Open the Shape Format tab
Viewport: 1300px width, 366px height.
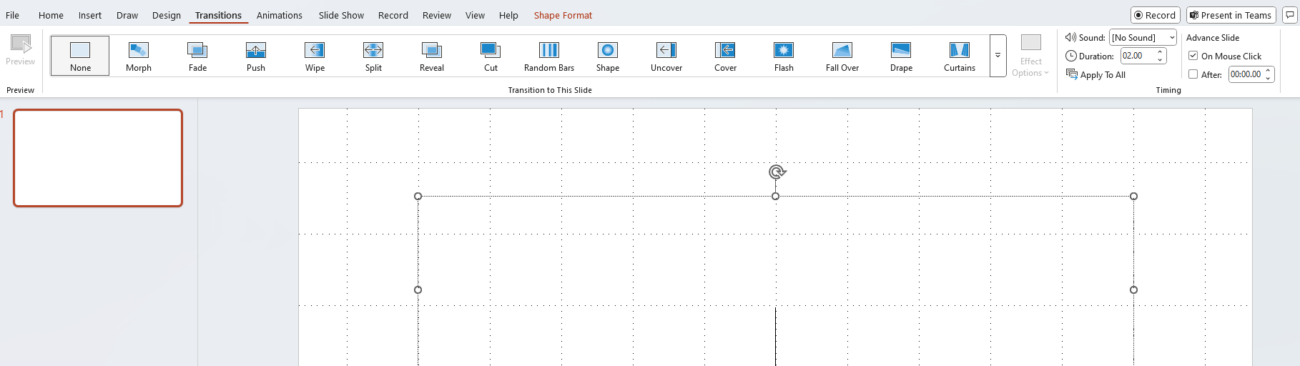click(562, 15)
